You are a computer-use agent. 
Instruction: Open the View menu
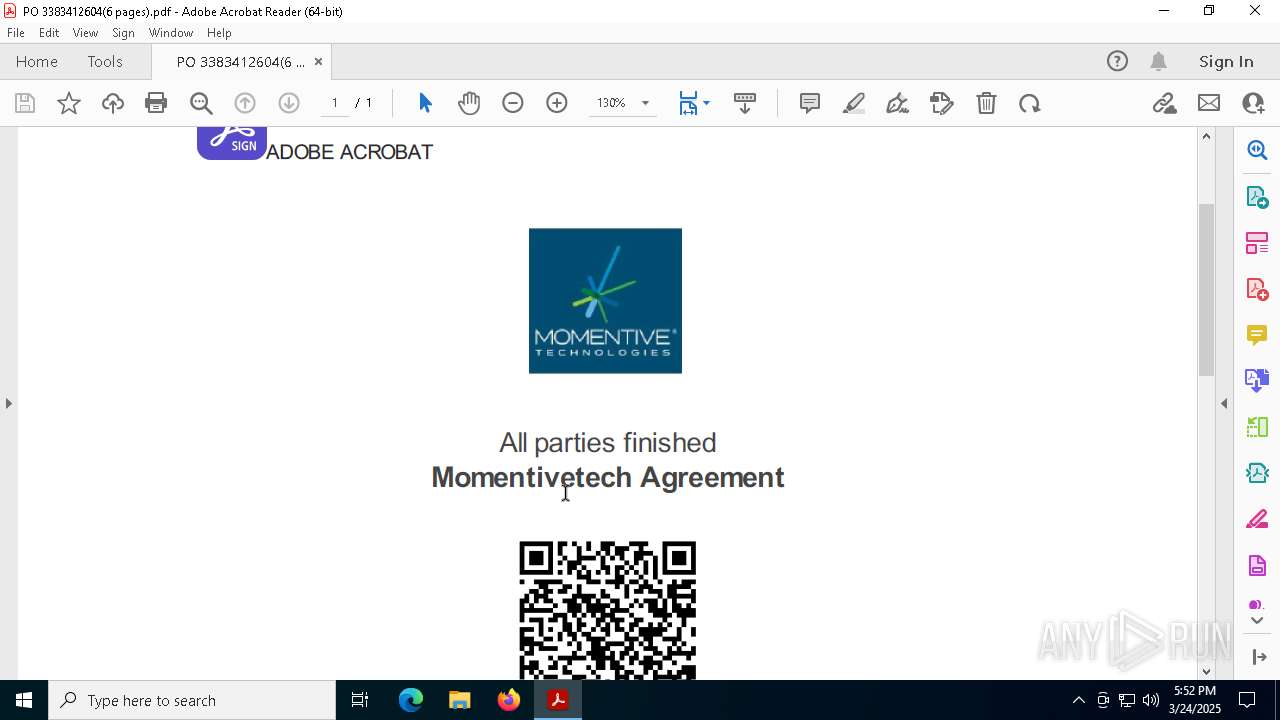[85, 33]
